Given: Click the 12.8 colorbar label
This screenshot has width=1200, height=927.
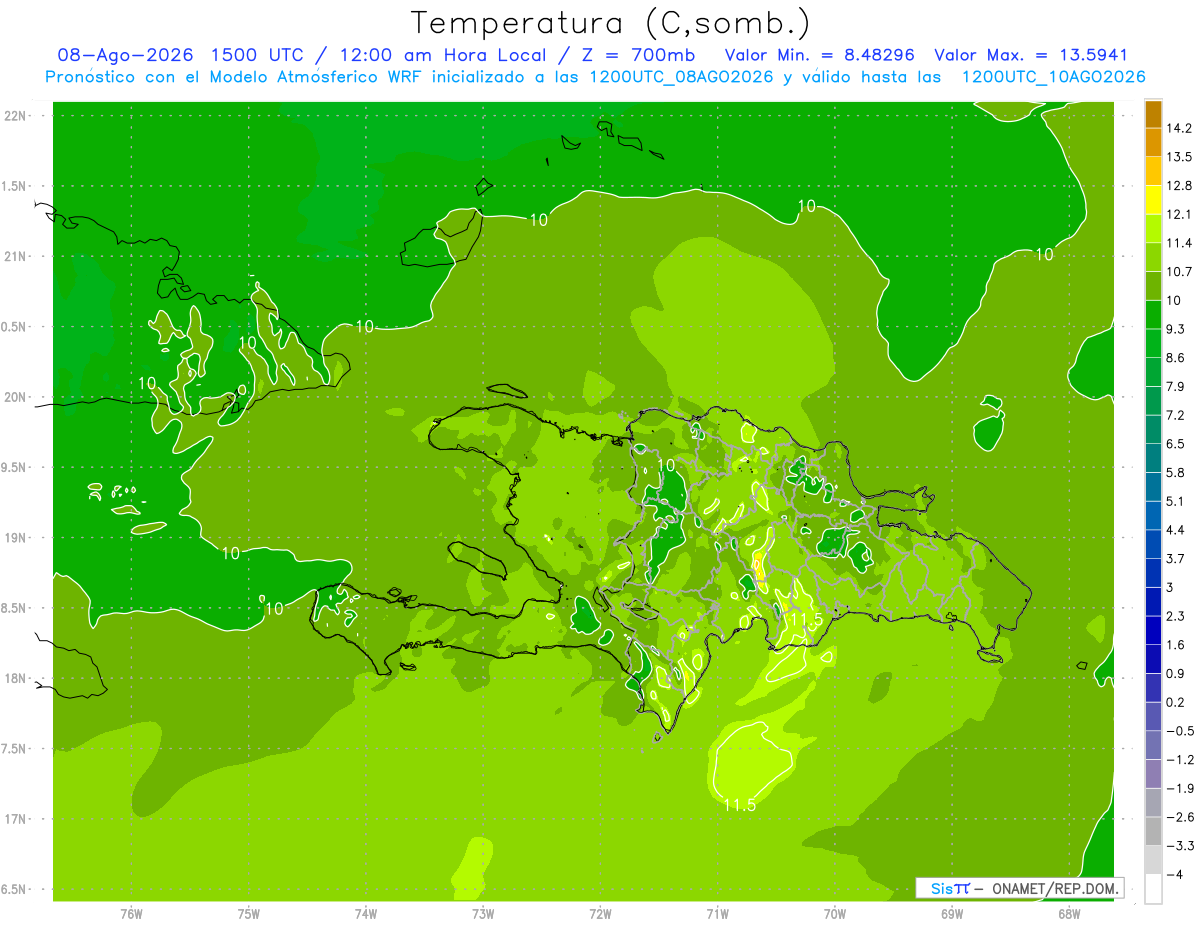Looking at the screenshot, I should (1178, 185).
